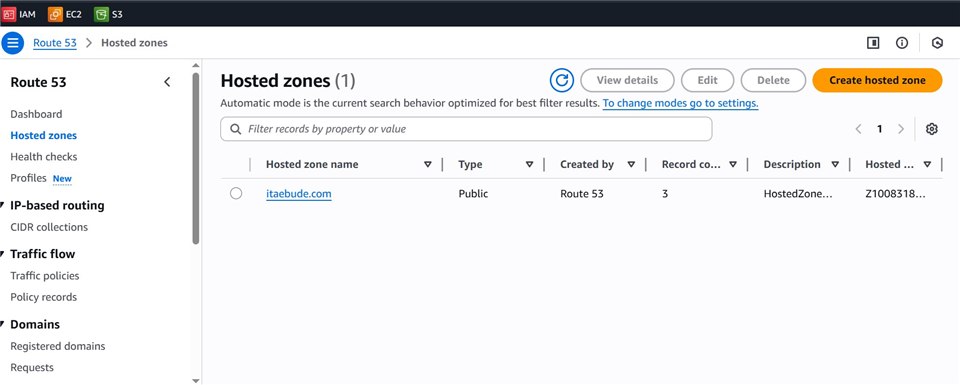Open the 'To change modes go to settings' link
This screenshot has width=960, height=385.
point(680,103)
